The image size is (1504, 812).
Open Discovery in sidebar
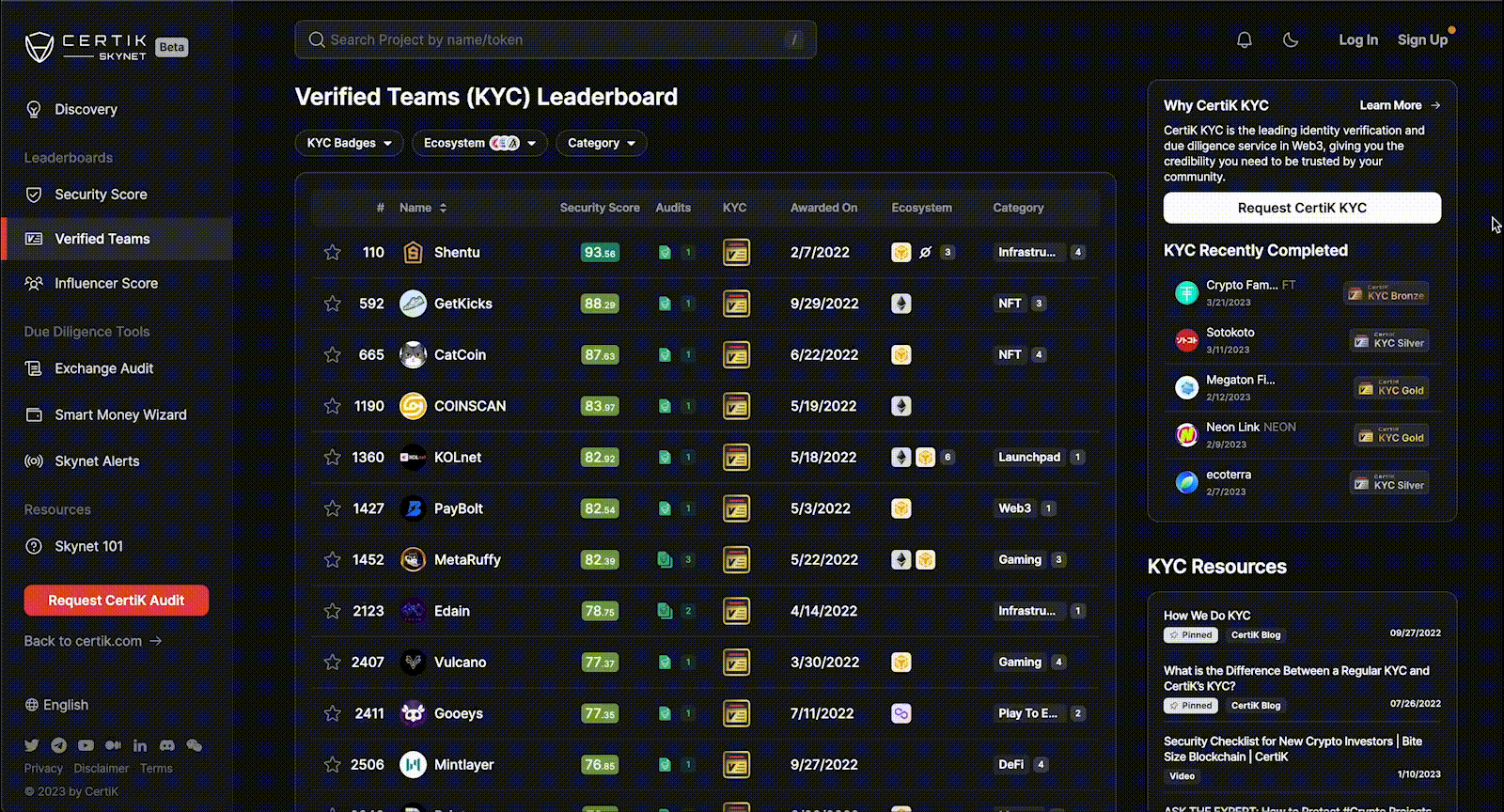(117, 109)
